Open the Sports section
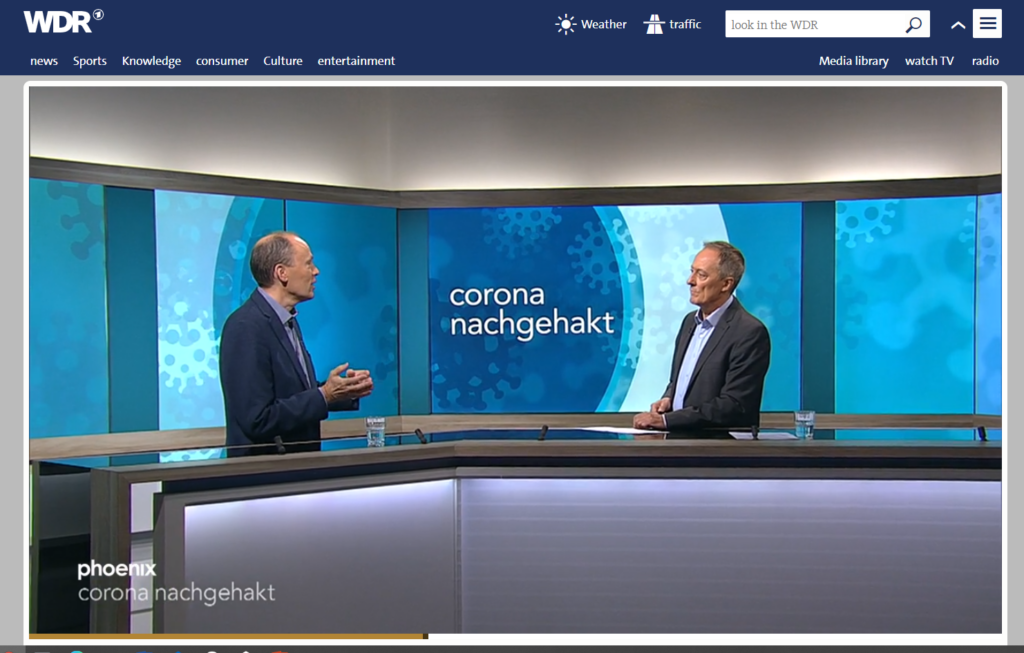This screenshot has width=1024, height=653. click(89, 61)
